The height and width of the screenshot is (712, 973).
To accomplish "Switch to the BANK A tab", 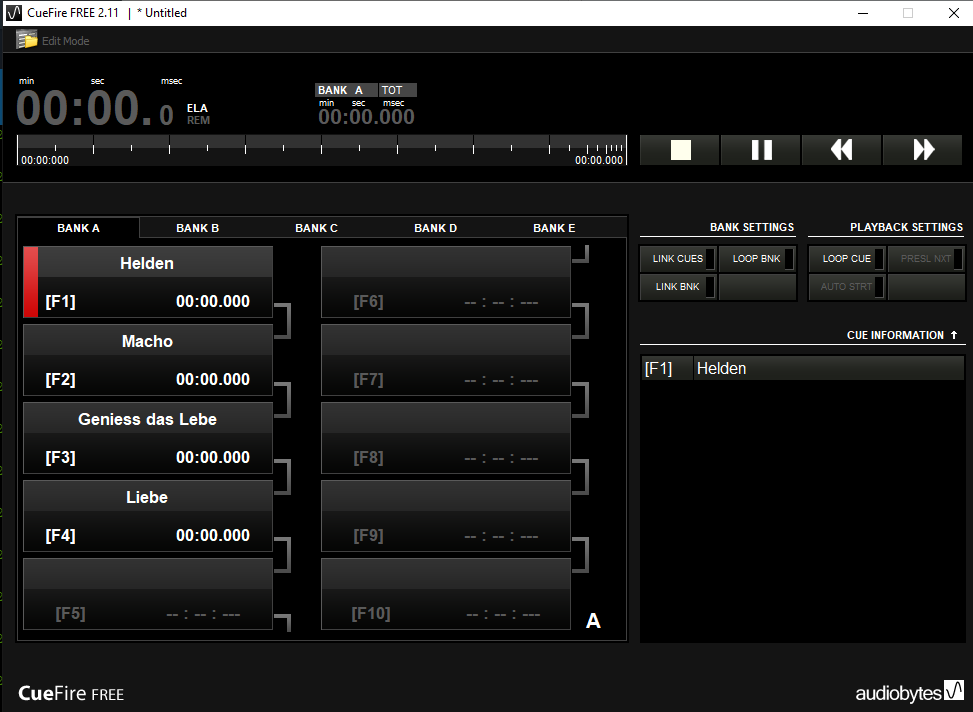I will click(78, 228).
